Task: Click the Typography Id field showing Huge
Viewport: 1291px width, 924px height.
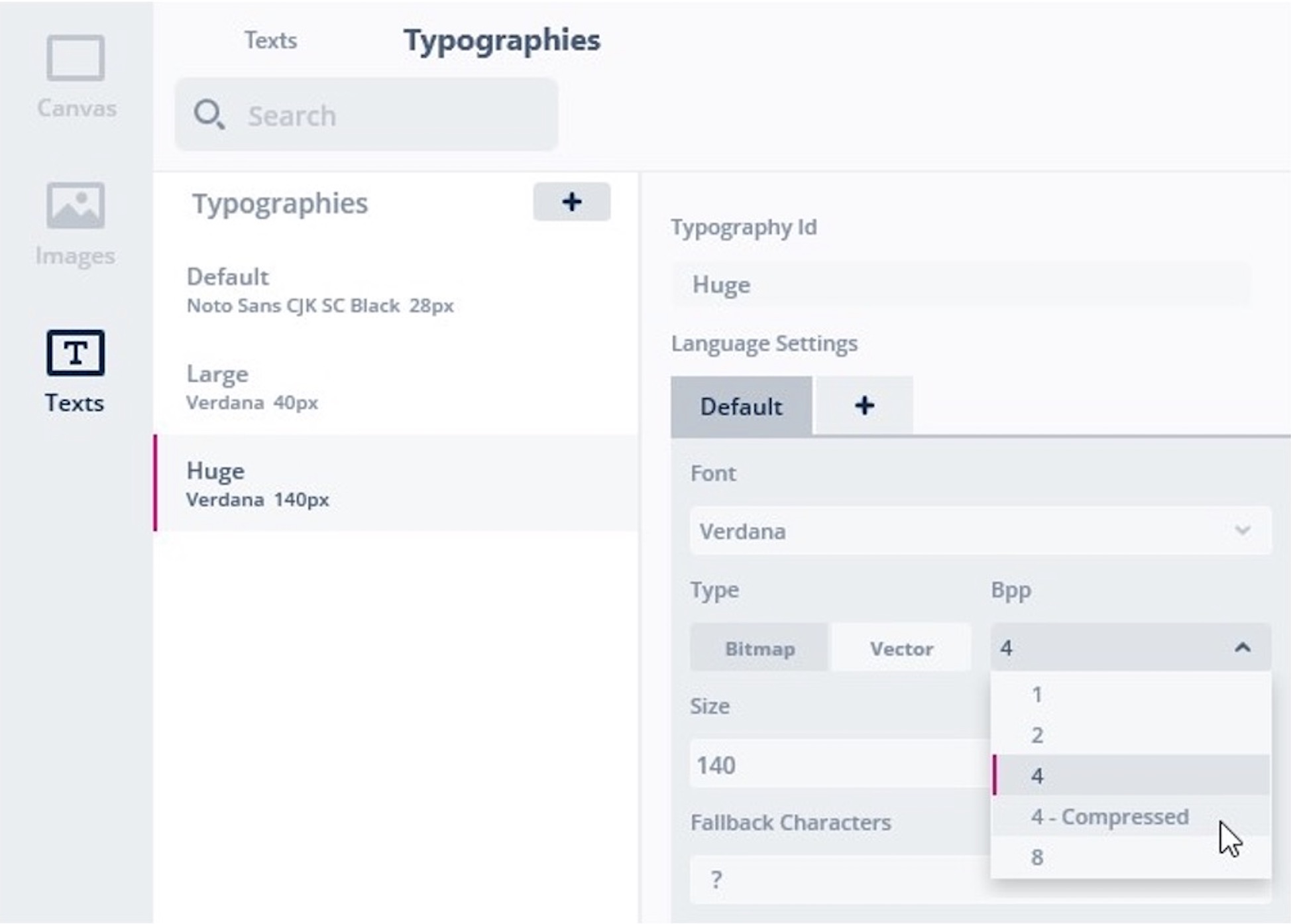Action: click(961, 285)
